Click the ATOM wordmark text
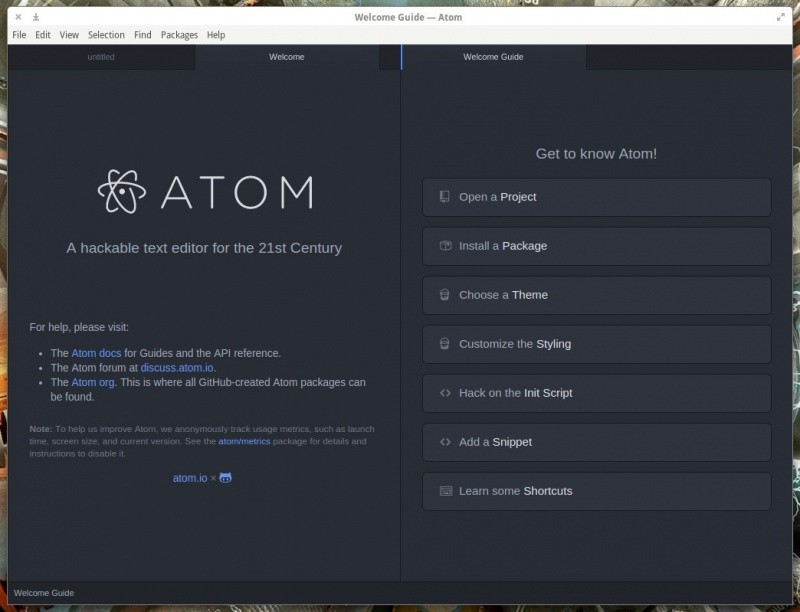This screenshot has width=800, height=612. point(237,192)
